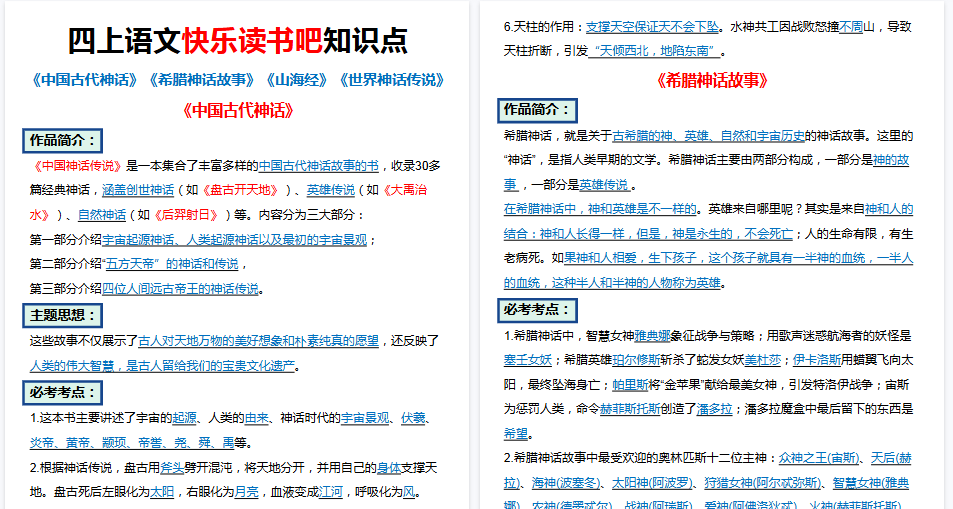The width and height of the screenshot is (953, 509).
Task: Click underlined 狩猎女神(阿尔忒弥斯)
Action: (762, 483)
